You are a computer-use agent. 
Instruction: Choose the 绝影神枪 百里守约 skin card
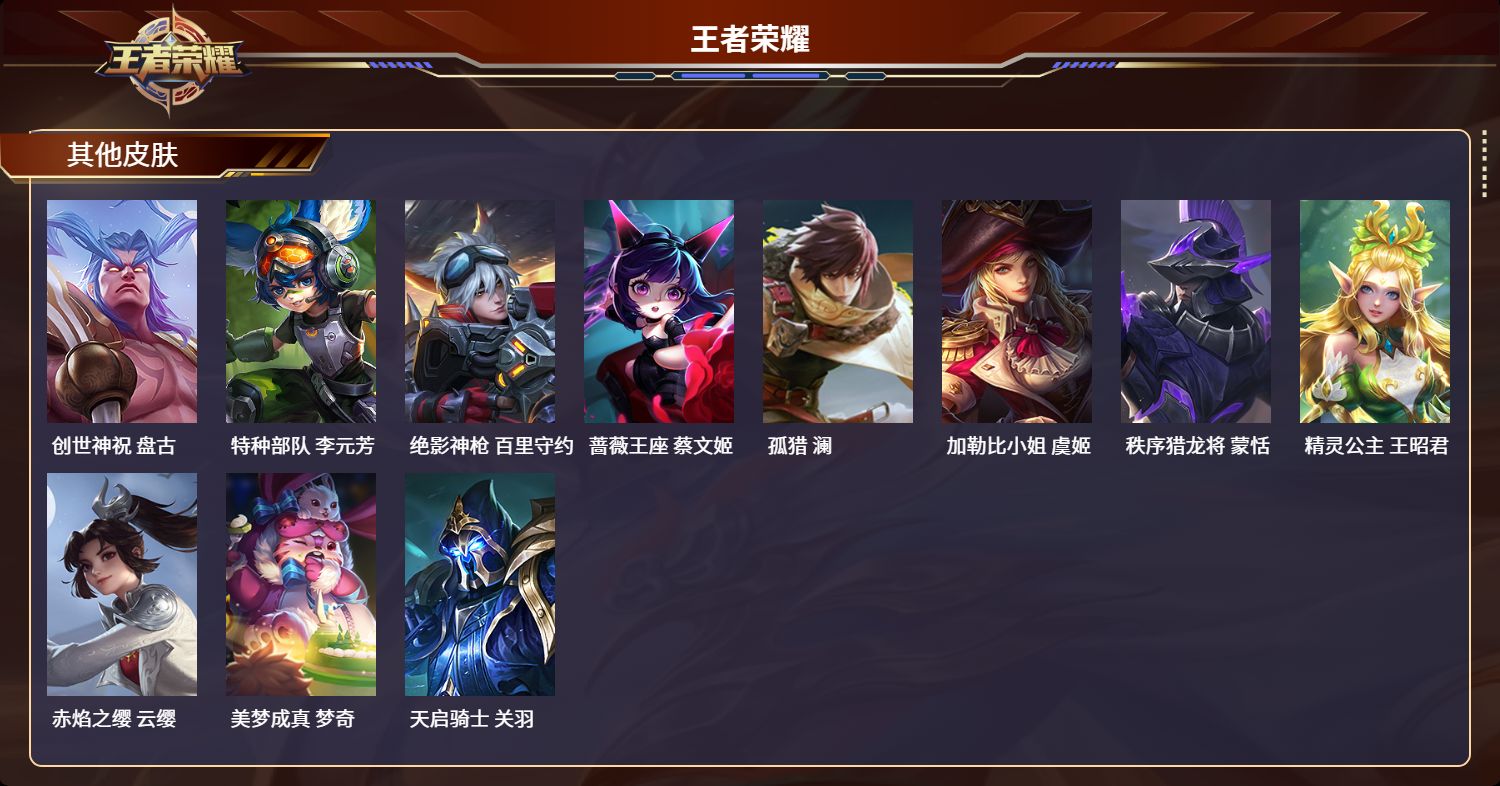480,311
